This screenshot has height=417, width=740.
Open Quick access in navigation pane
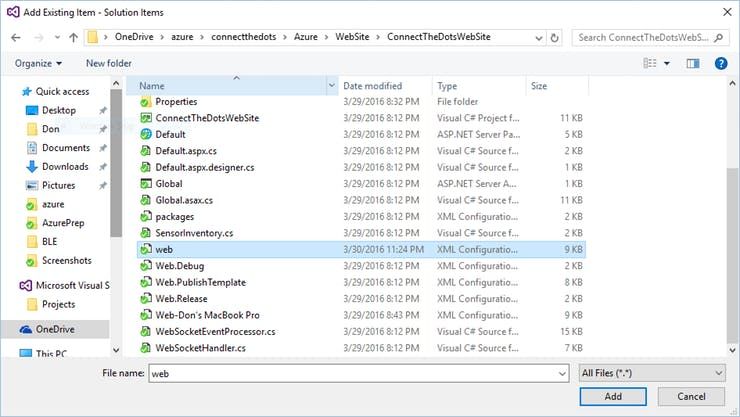[62, 92]
